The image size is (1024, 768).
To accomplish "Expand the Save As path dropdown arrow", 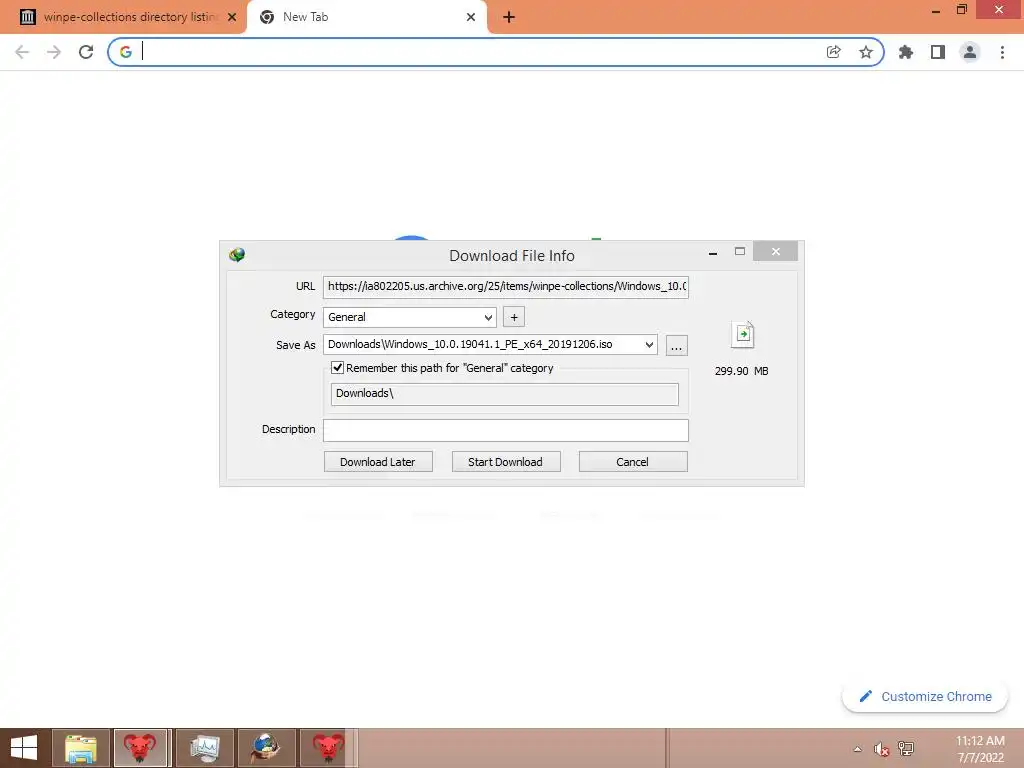I will click(649, 345).
